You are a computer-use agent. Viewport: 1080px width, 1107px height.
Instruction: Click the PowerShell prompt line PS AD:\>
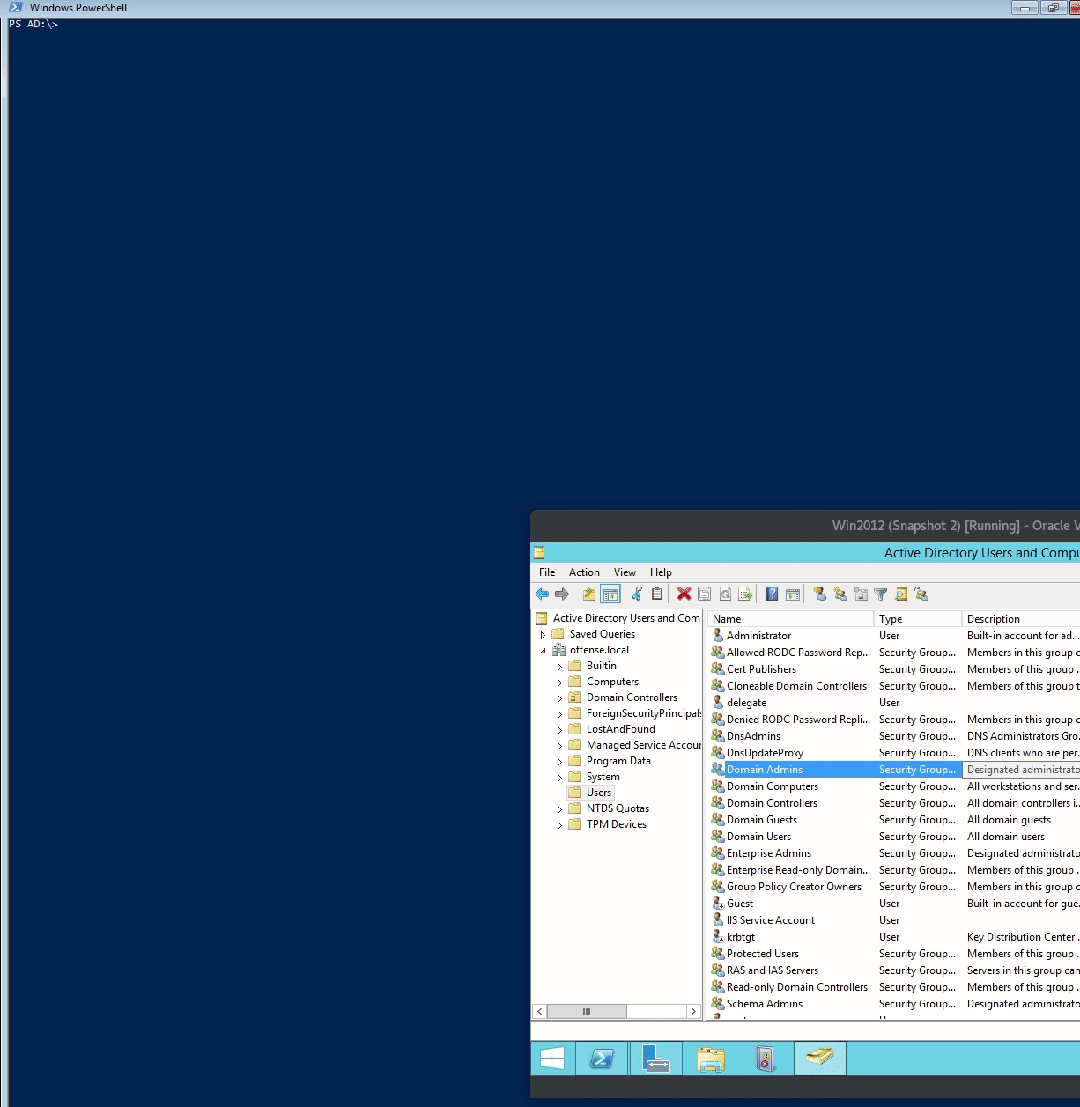tap(33, 24)
